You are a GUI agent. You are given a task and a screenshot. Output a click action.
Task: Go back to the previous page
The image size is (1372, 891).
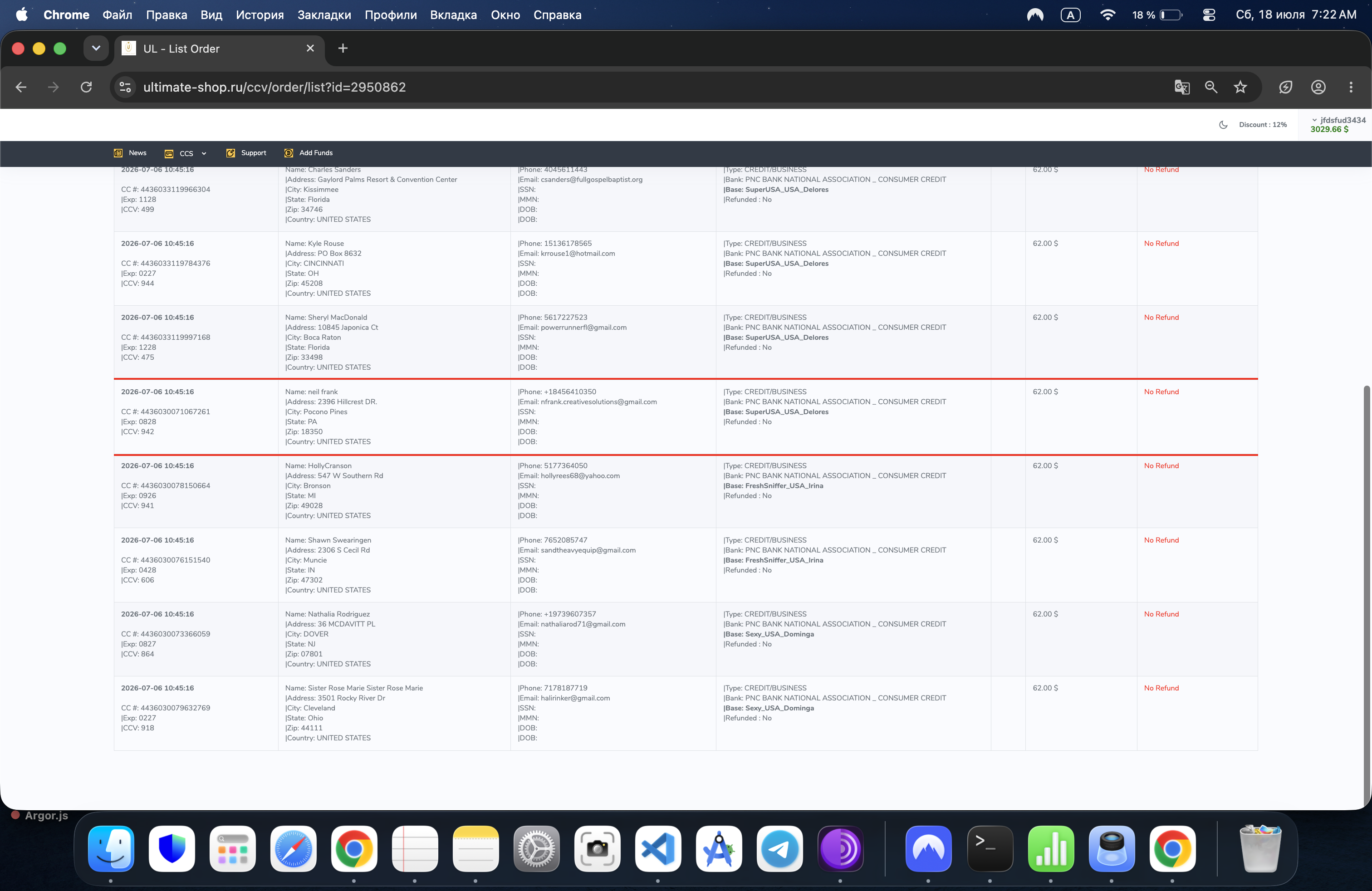click(21, 87)
